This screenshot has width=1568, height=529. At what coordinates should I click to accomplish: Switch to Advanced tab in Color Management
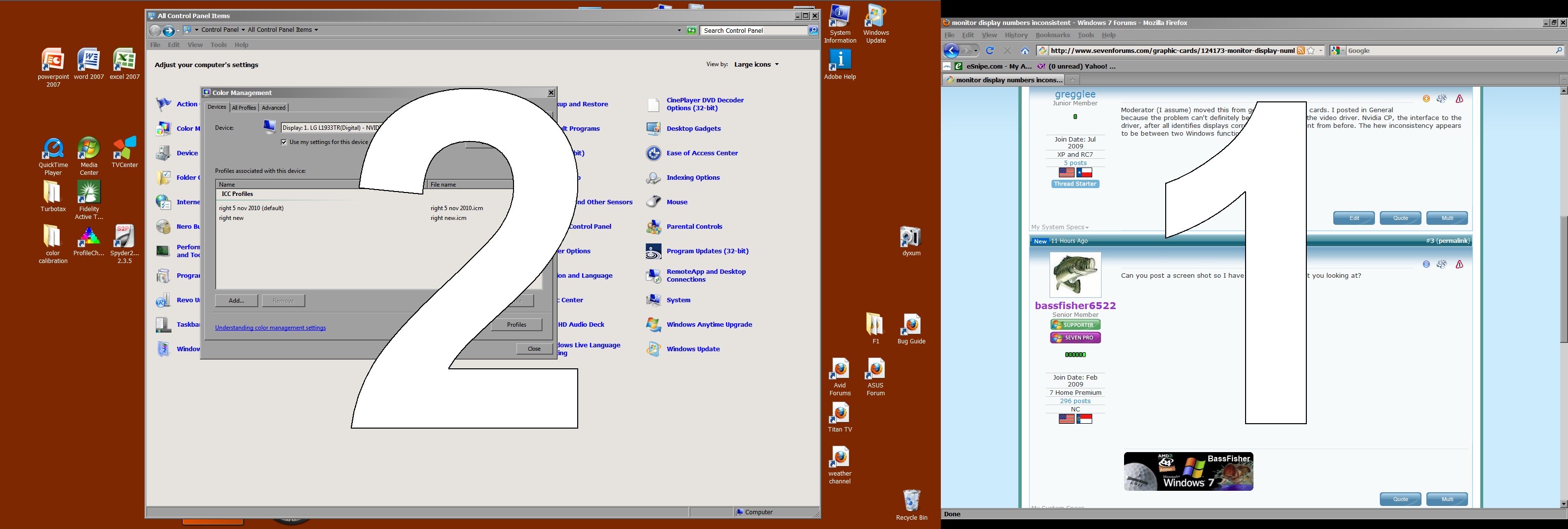[273, 108]
